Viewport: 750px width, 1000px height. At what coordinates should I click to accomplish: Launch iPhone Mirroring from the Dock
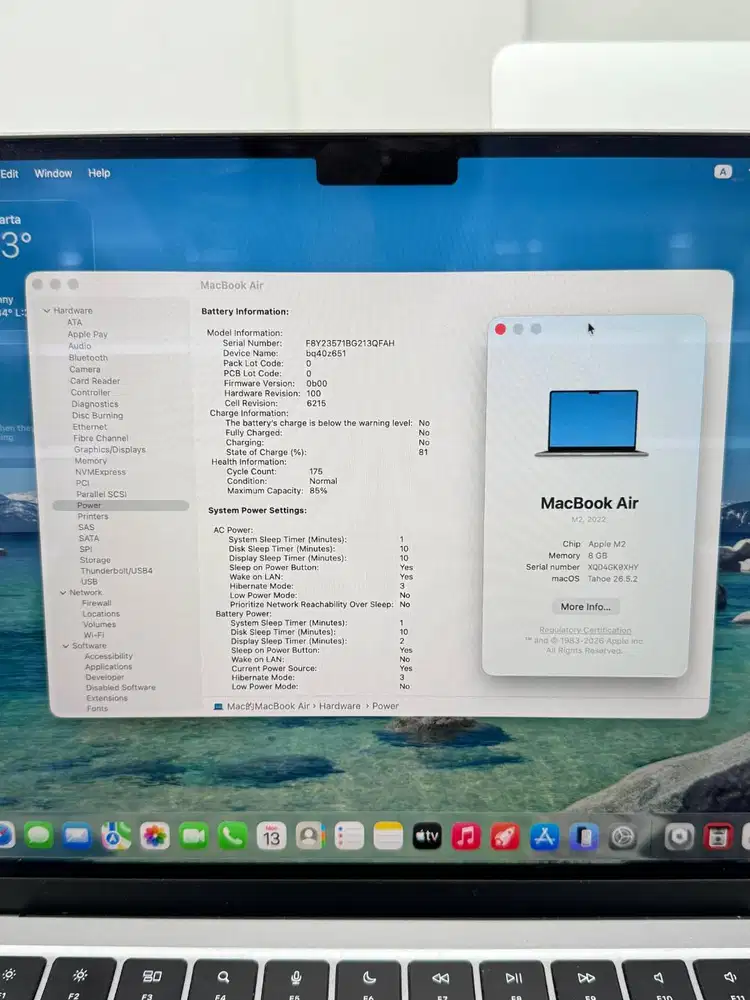point(584,837)
